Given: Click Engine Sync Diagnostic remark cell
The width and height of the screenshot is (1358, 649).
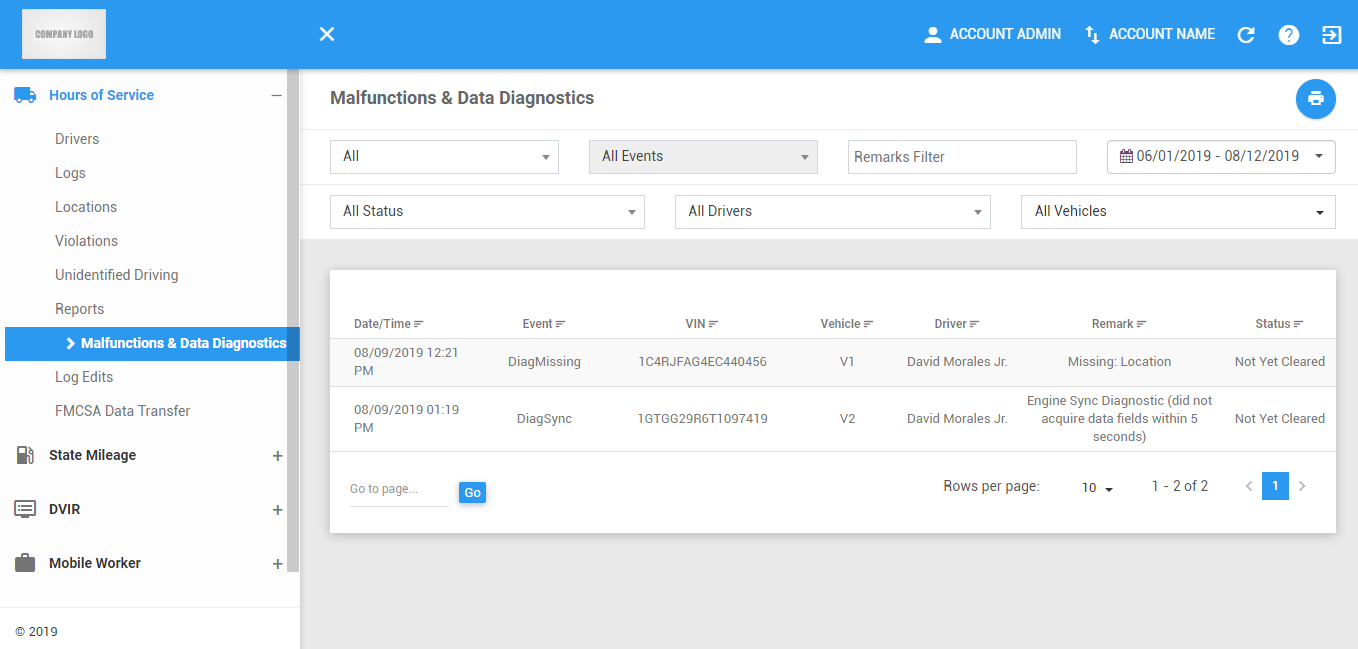Looking at the screenshot, I should pos(1119,419).
